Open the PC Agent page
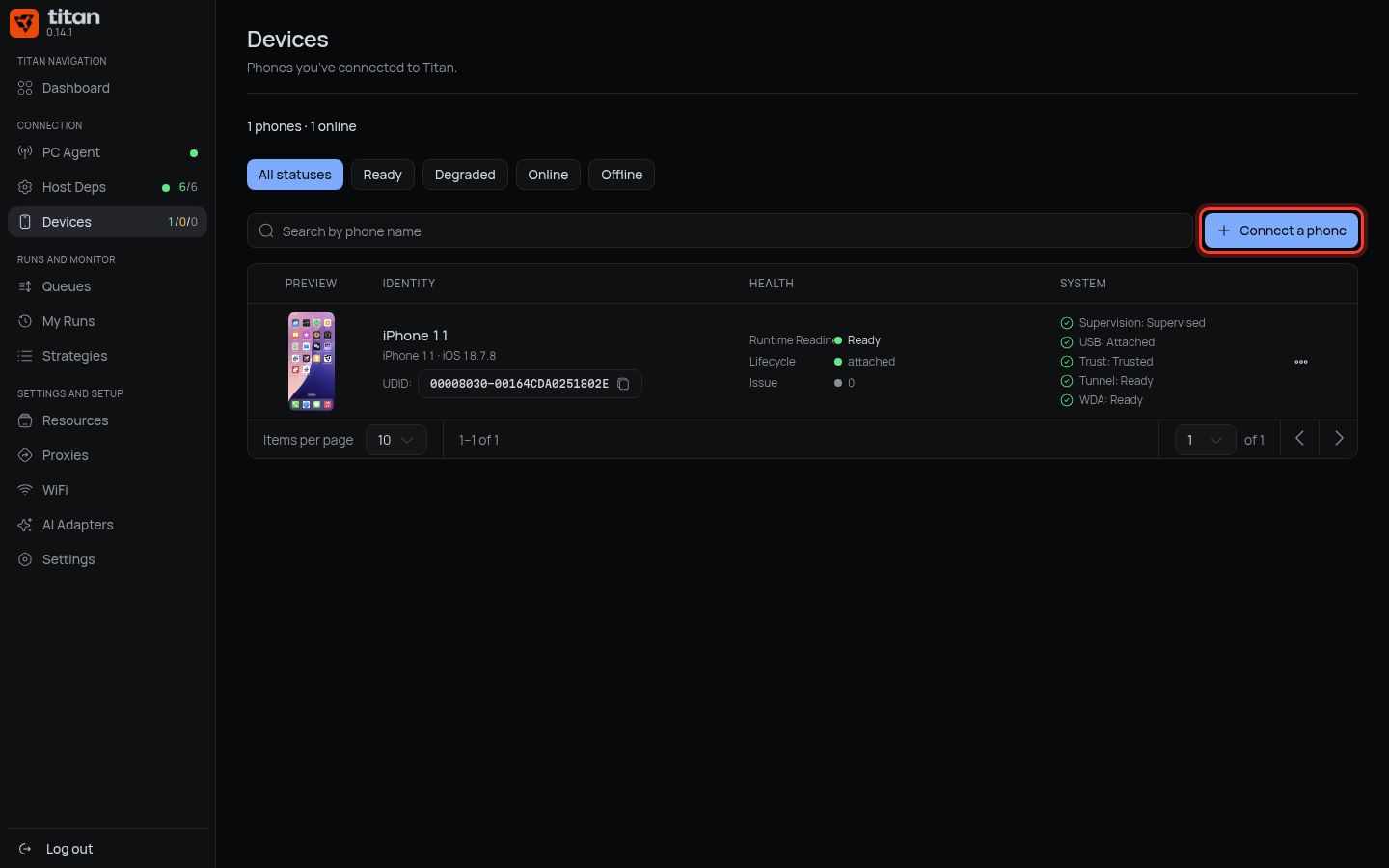 pos(107,152)
